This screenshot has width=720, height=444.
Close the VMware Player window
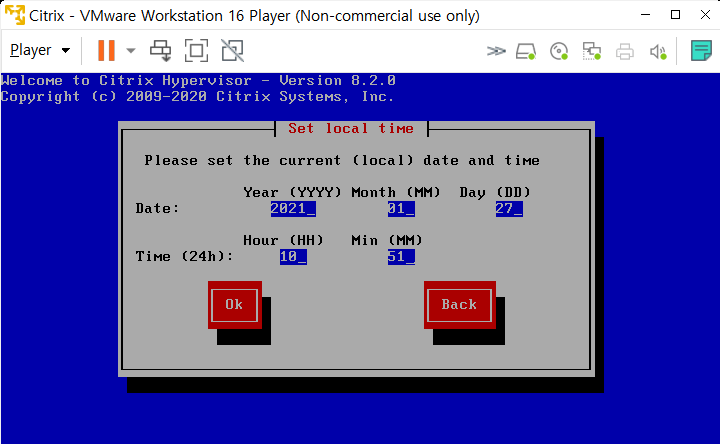point(705,15)
